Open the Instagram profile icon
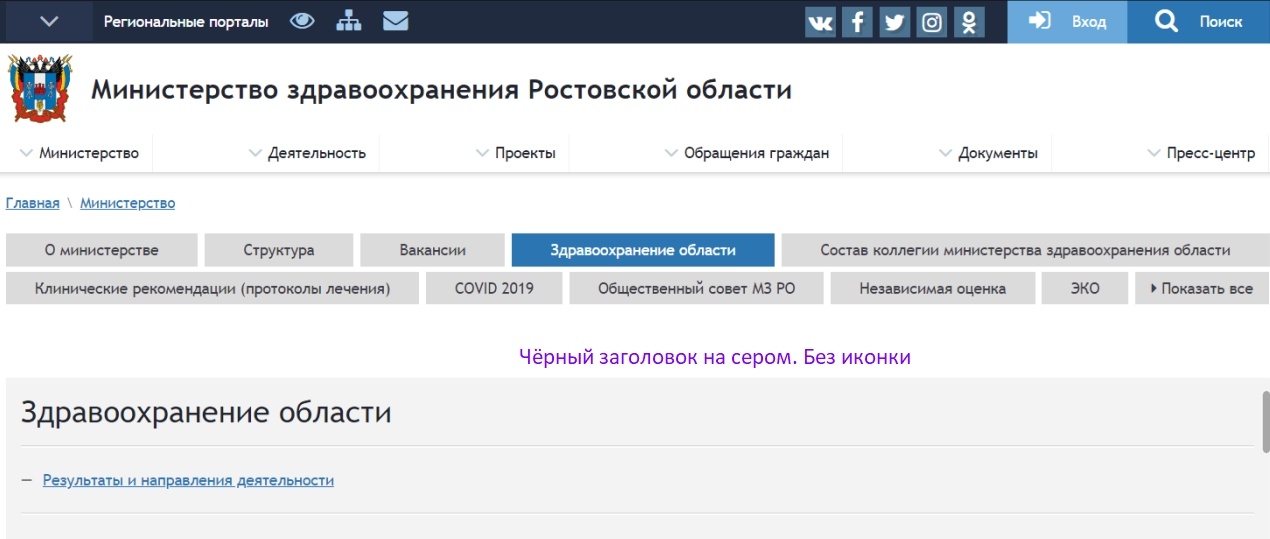Screen dimensions: 1270x539 click(x=931, y=22)
